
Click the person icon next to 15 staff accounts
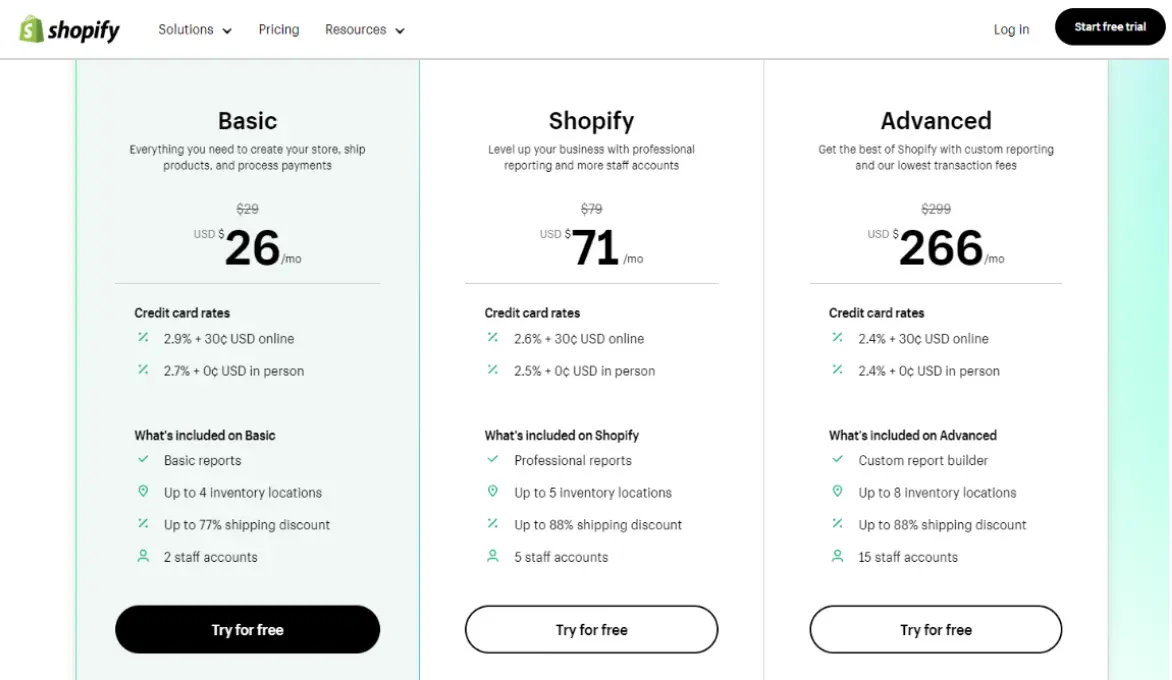pyautogui.click(x=837, y=556)
